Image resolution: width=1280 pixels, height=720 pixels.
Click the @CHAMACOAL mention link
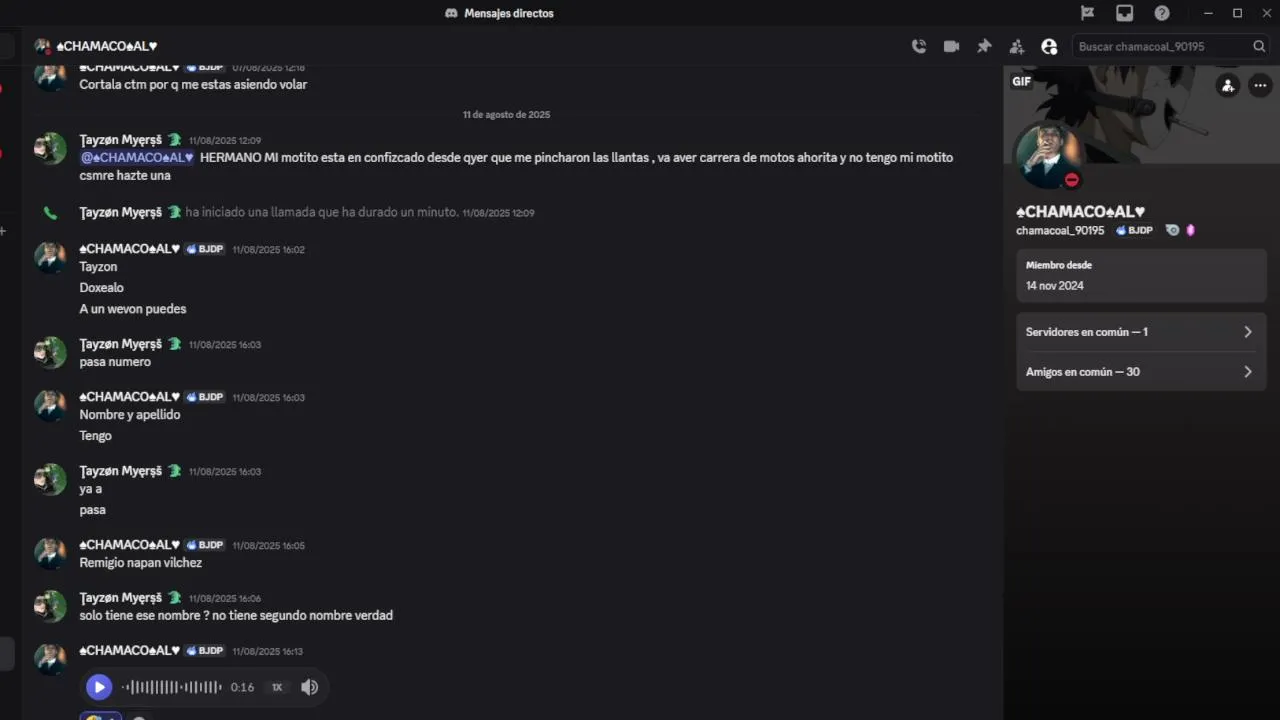[x=137, y=157]
